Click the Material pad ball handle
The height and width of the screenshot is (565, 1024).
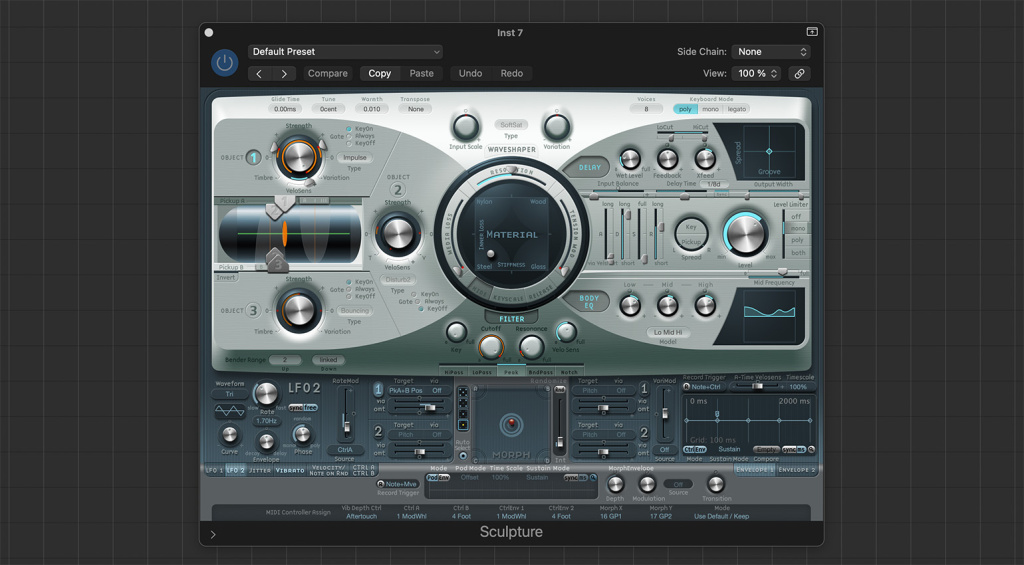point(490,253)
